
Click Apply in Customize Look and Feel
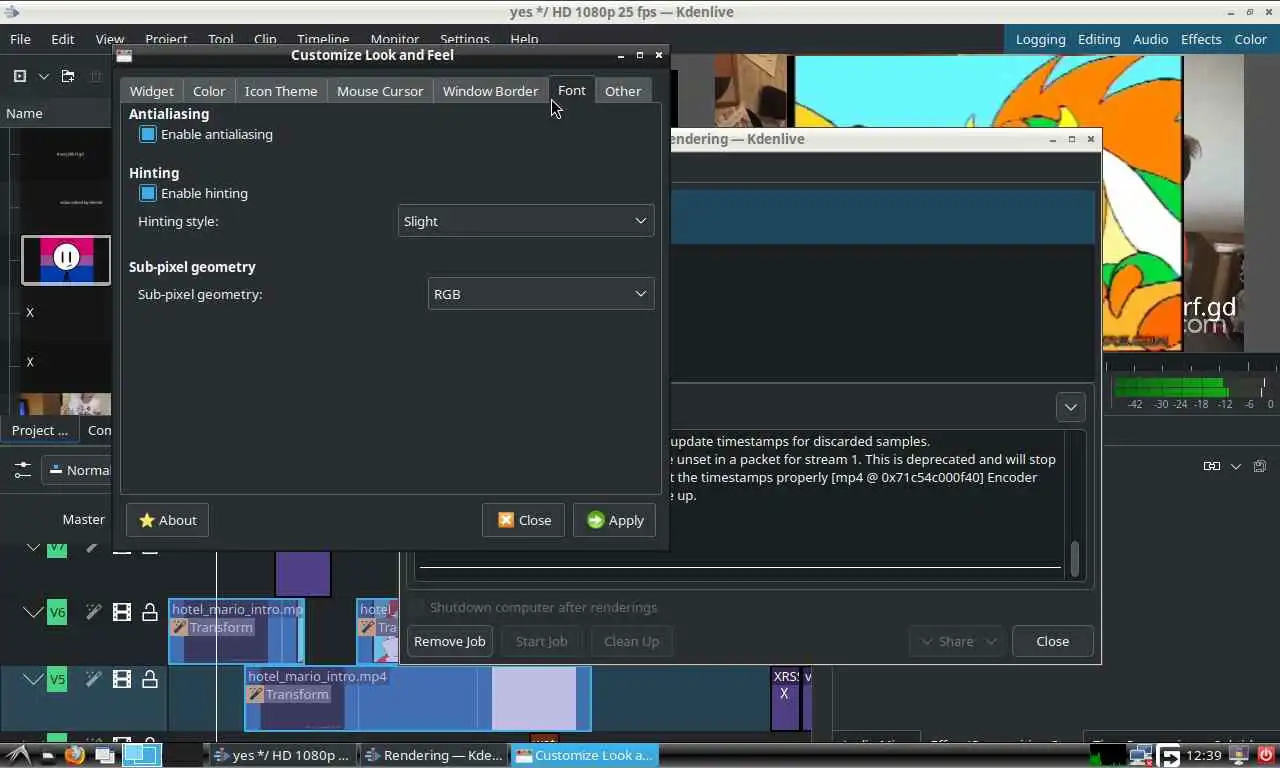614,520
